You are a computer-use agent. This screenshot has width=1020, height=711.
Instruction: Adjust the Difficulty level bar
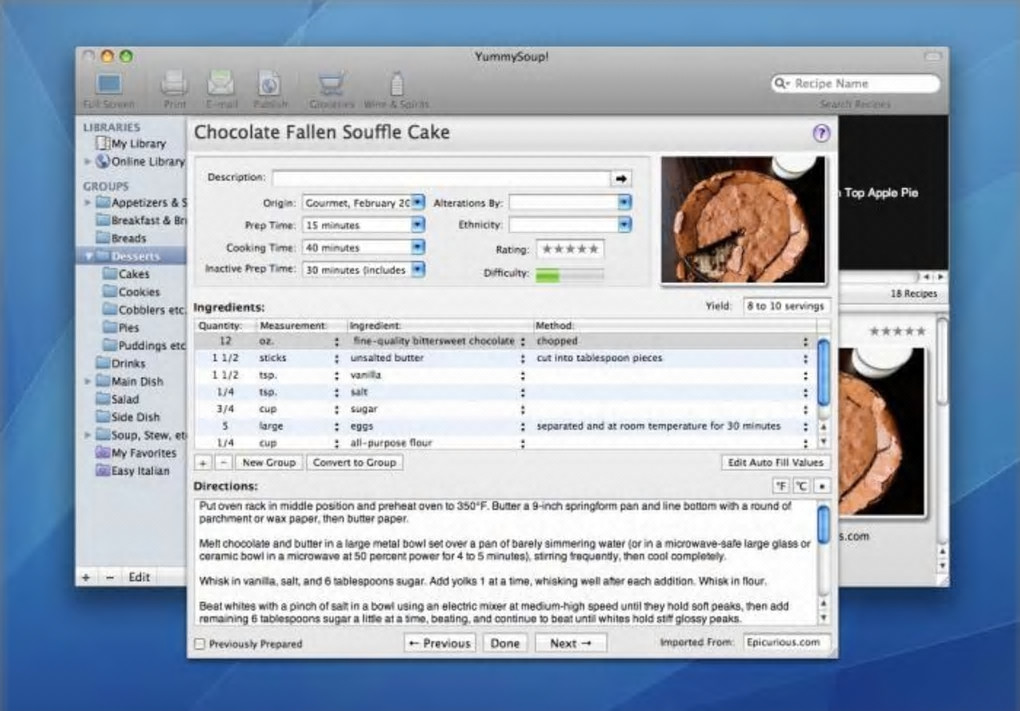point(570,275)
